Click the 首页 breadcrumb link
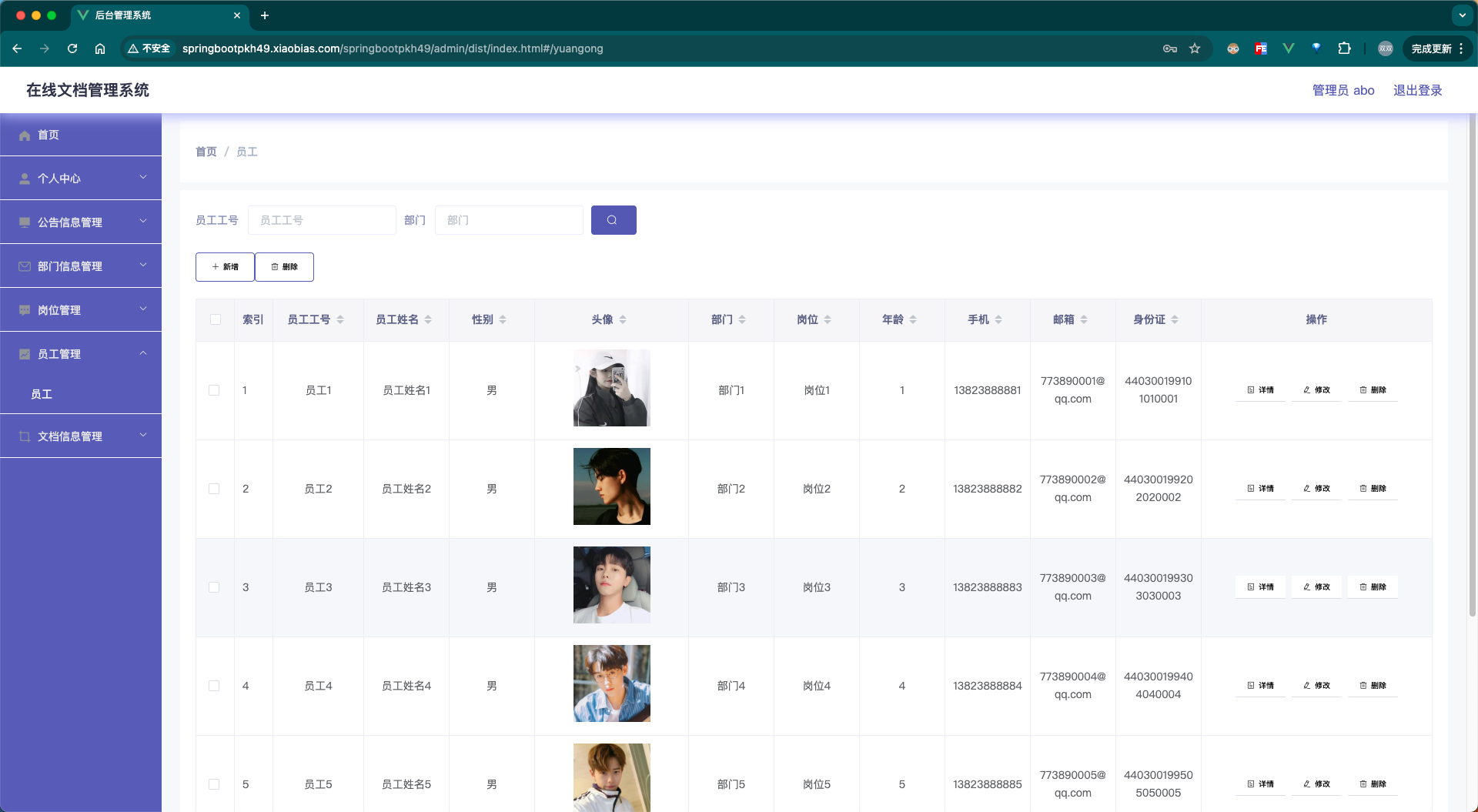The width and height of the screenshot is (1478, 812). click(206, 152)
